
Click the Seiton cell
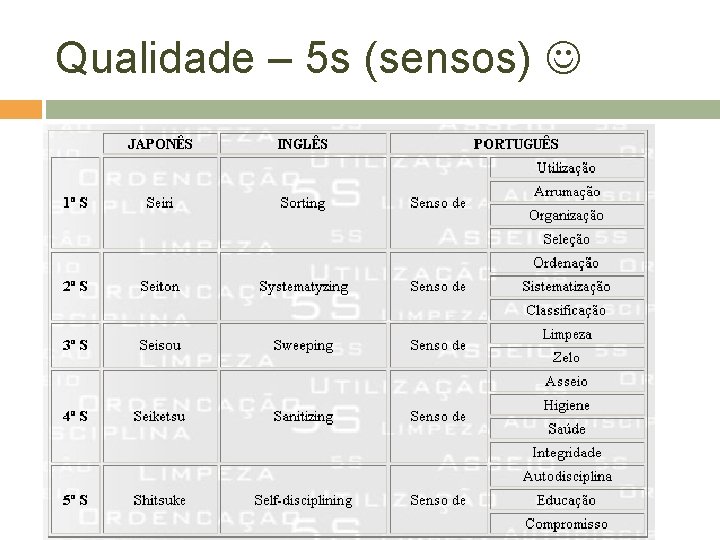(160, 287)
